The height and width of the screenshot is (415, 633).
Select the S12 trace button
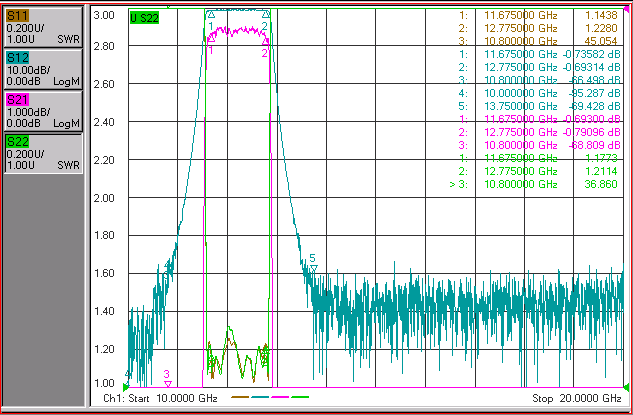coord(43,69)
